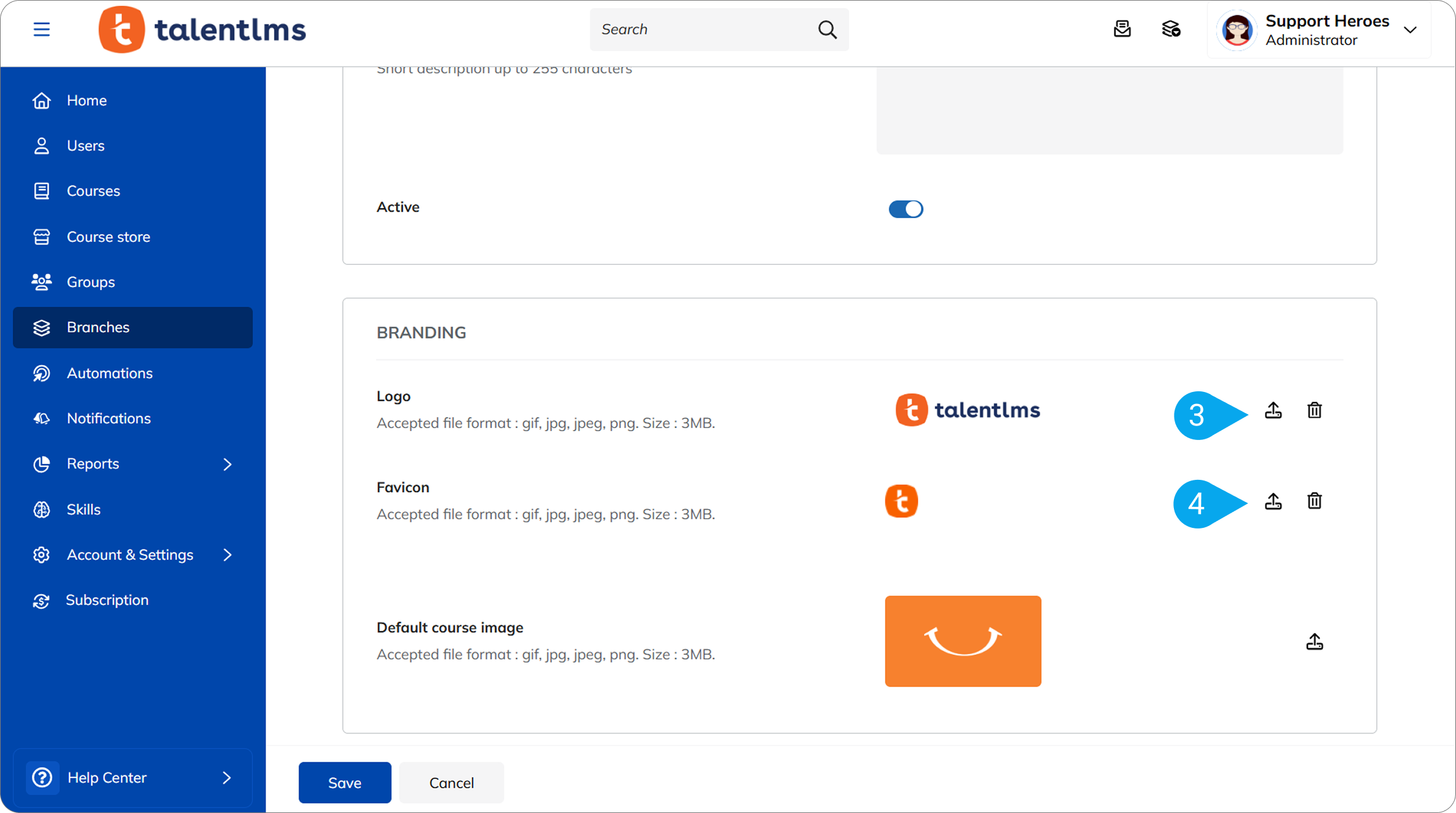Click the branch switcher layers icon
This screenshot has width=1456, height=813.
(x=1171, y=29)
